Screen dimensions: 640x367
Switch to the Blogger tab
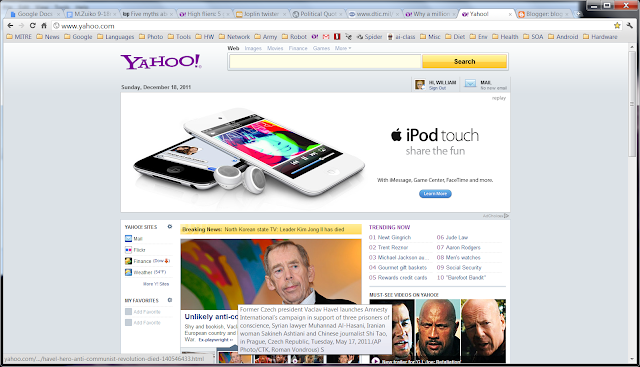[x=544, y=14]
